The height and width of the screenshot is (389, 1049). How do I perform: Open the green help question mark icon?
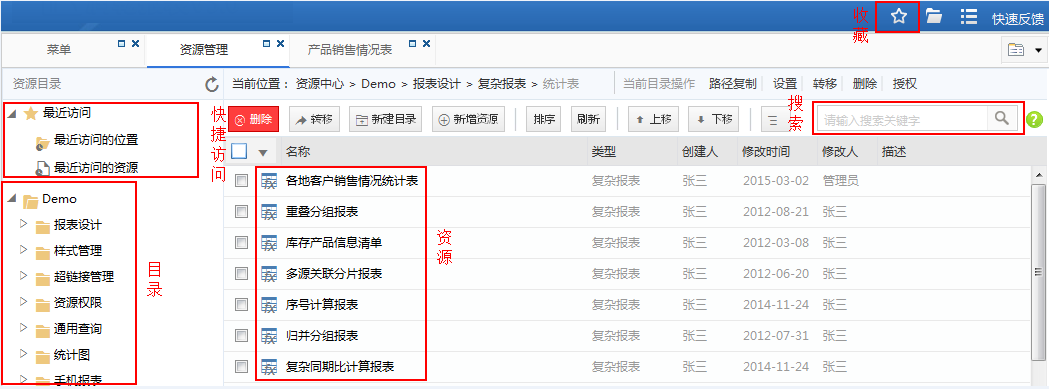[1034, 120]
